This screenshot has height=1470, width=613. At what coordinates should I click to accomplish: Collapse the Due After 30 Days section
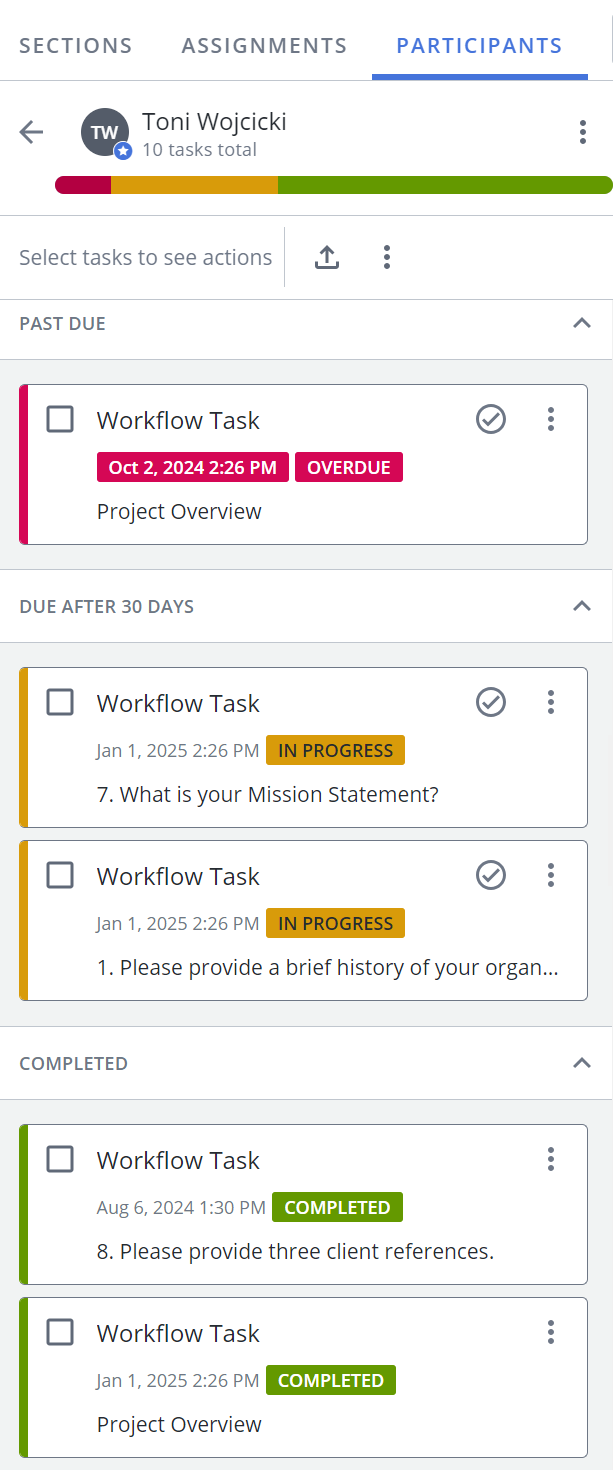pyautogui.click(x=582, y=606)
